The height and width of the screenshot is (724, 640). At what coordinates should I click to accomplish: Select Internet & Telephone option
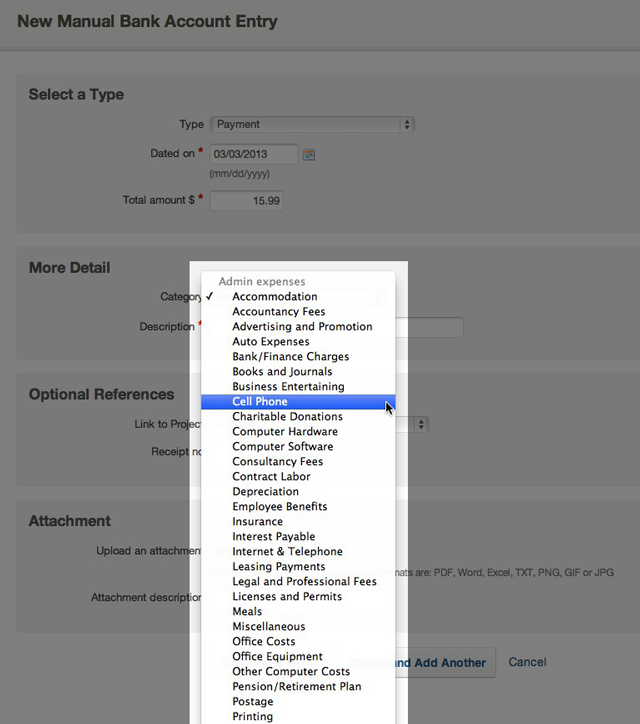(287, 552)
